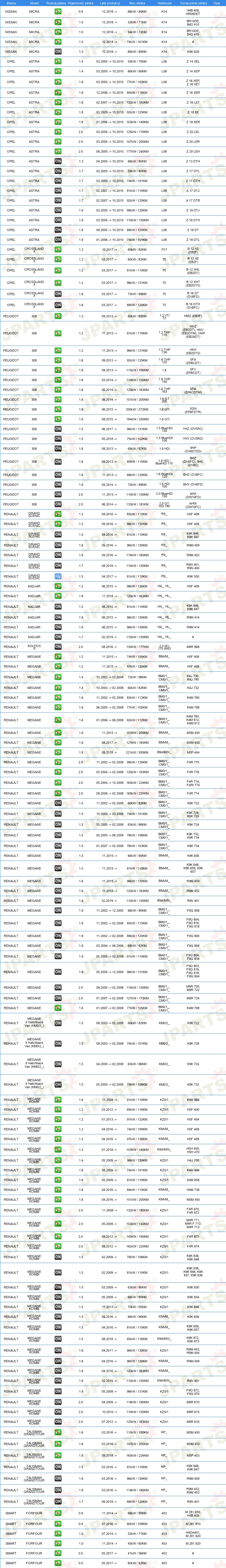Select petrol icon for Opel Astra Z 16 LET
Viewport: 226px width, 1568px height.
(58, 102)
